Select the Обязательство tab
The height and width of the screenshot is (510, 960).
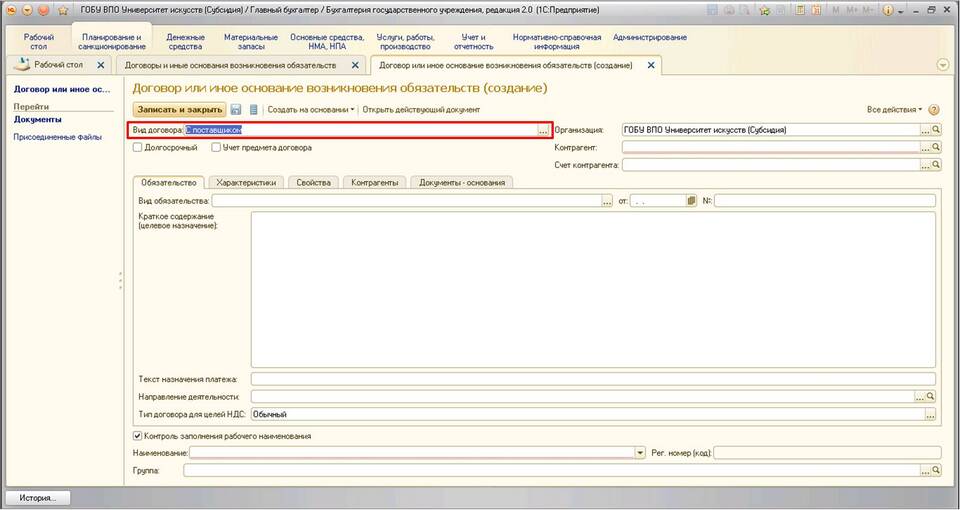[168, 182]
